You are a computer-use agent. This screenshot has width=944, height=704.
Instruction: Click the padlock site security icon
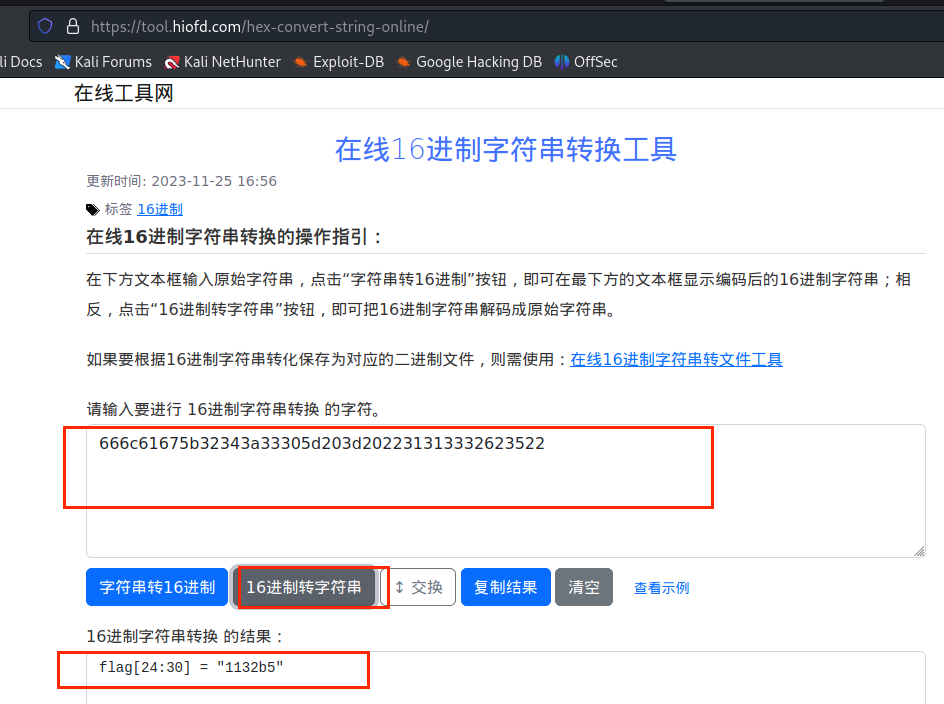pyautogui.click(x=73, y=26)
